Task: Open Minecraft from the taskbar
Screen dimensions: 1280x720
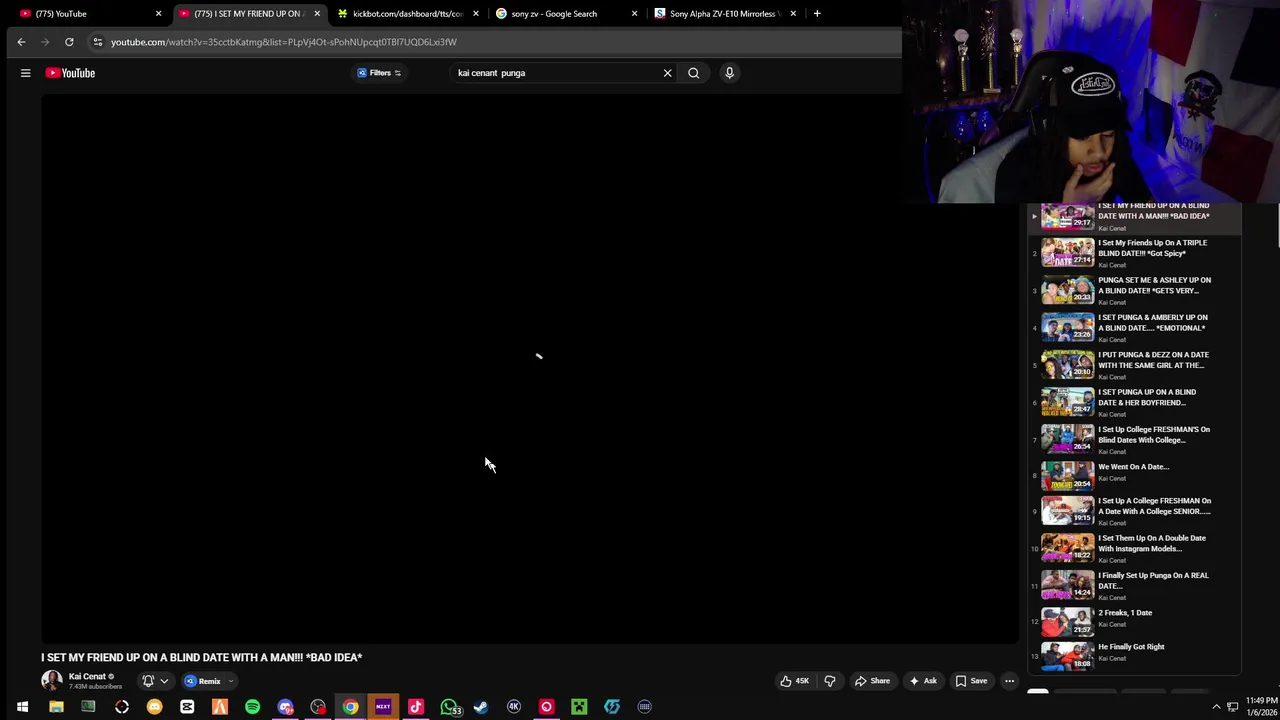Action: tap(579, 707)
